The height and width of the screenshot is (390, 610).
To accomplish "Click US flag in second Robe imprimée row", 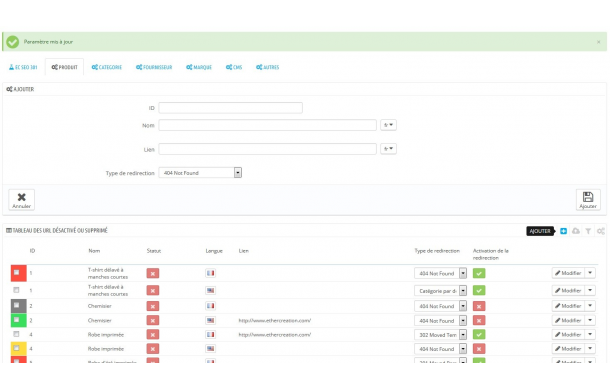I will (x=210, y=349).
